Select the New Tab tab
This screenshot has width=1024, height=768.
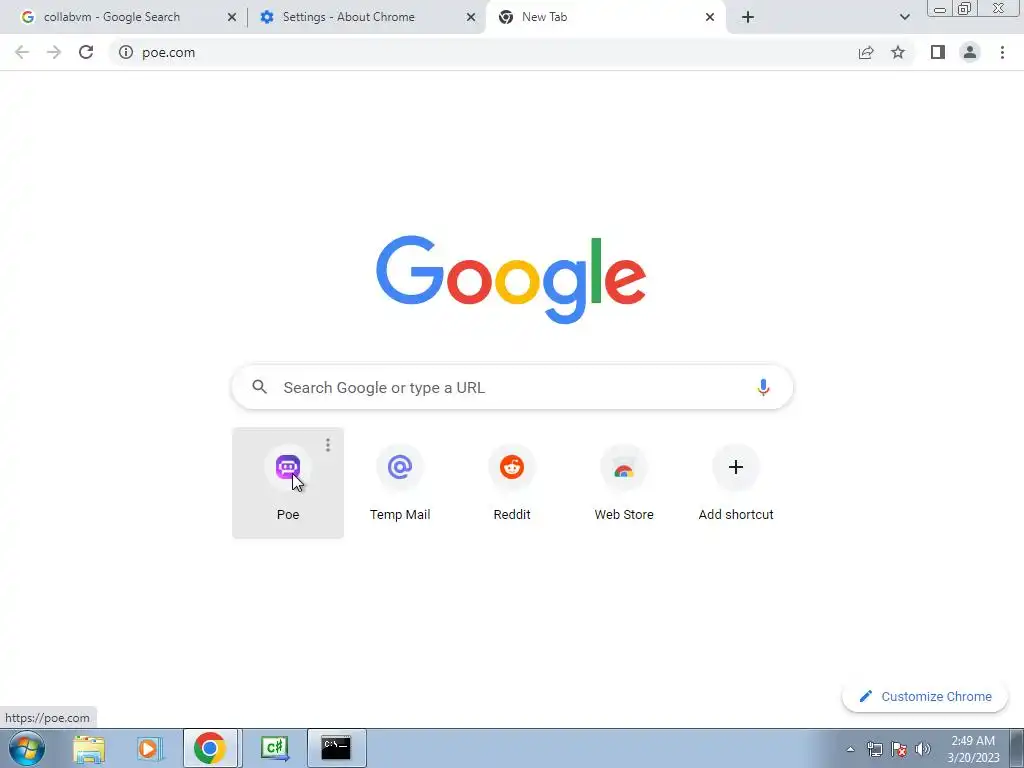pyautogui.click(x=604, y=17)
